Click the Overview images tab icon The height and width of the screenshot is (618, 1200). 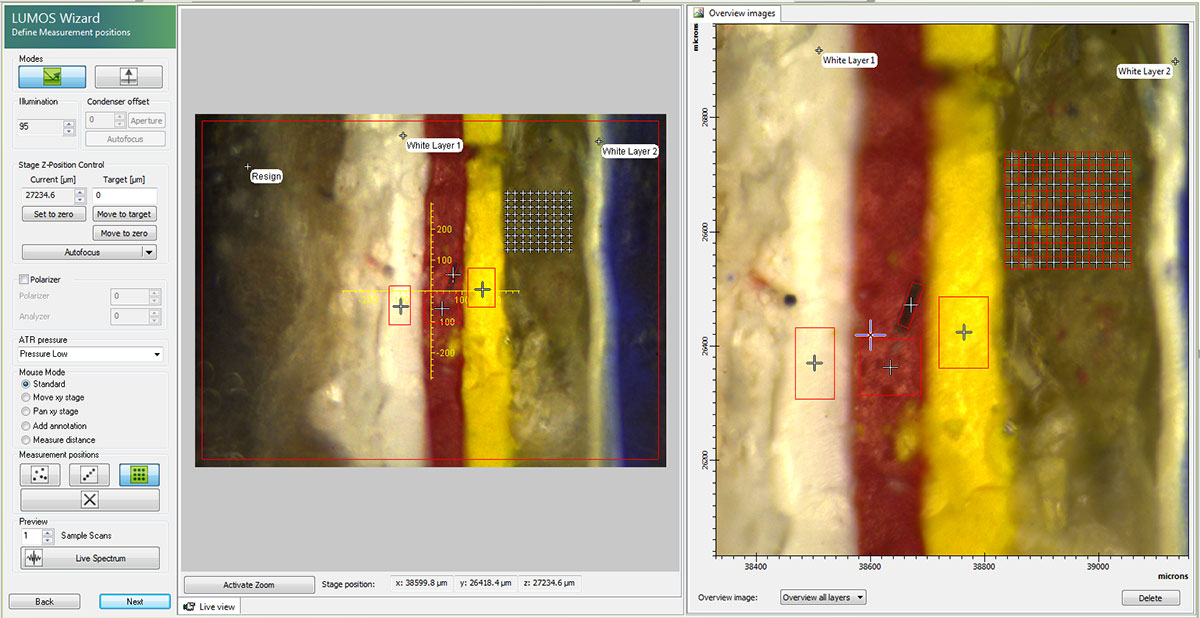pyautogui.click(x=699, y=13)
